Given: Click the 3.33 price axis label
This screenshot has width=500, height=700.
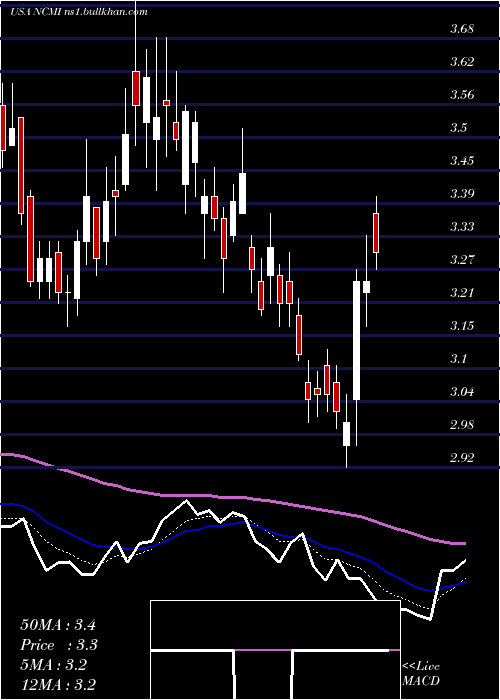Looking at the screenshot, I should (x=462, y=227).
